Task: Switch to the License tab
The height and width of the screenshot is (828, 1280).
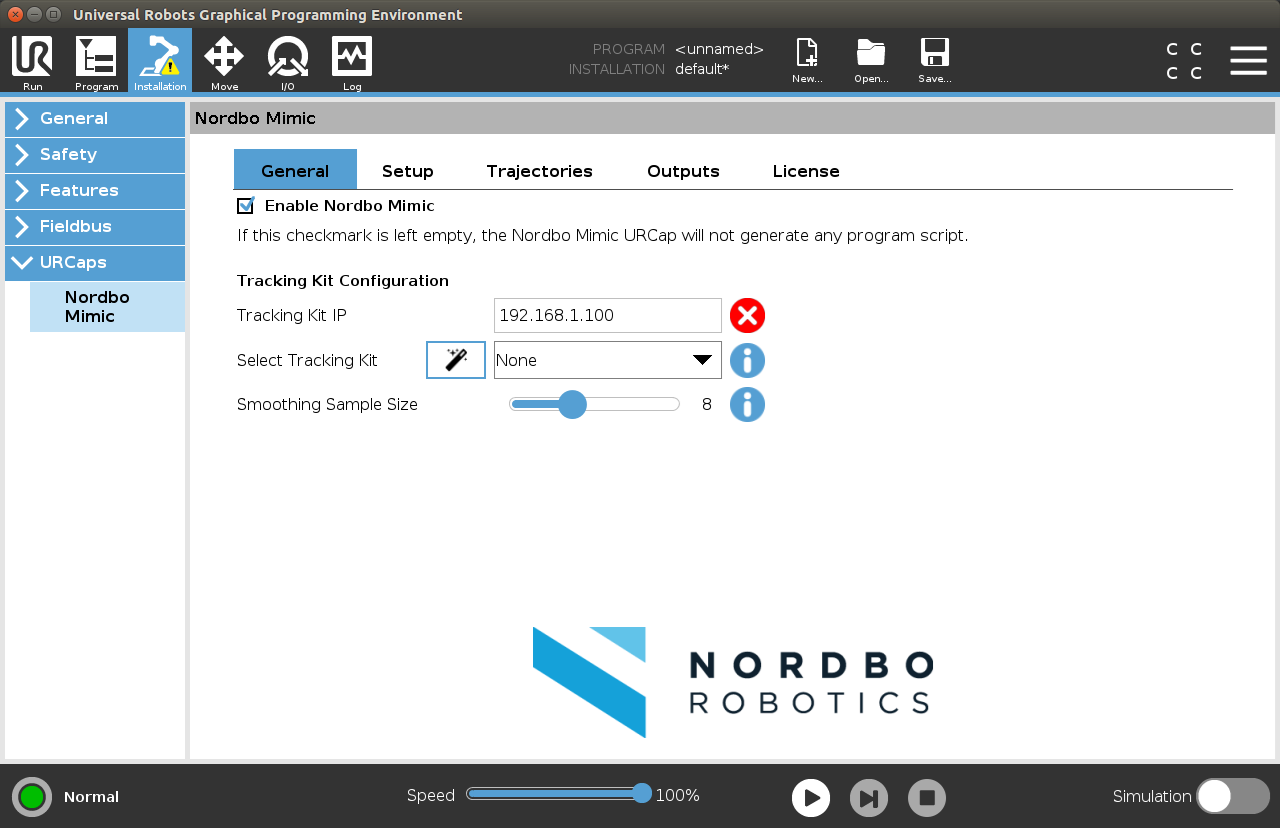Action: click(x=806, y=171)
